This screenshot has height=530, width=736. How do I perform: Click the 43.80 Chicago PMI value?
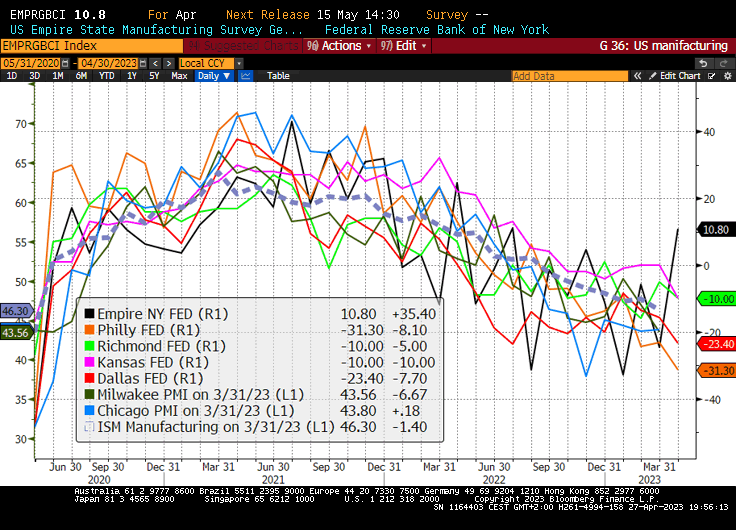358,410
